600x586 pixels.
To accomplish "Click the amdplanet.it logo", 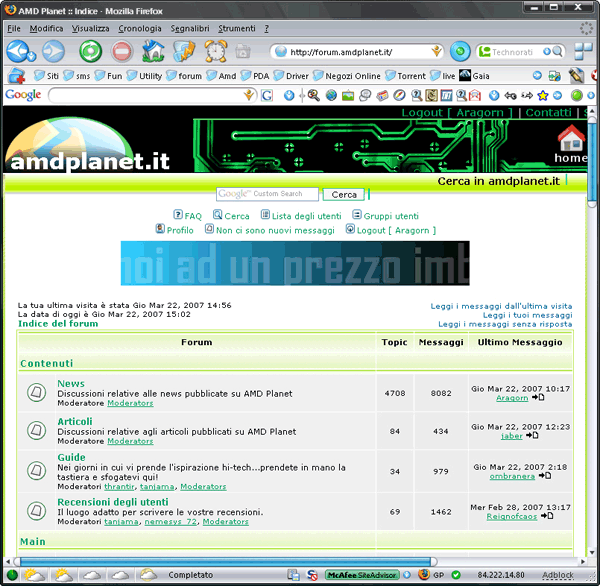I will [88, 145].
